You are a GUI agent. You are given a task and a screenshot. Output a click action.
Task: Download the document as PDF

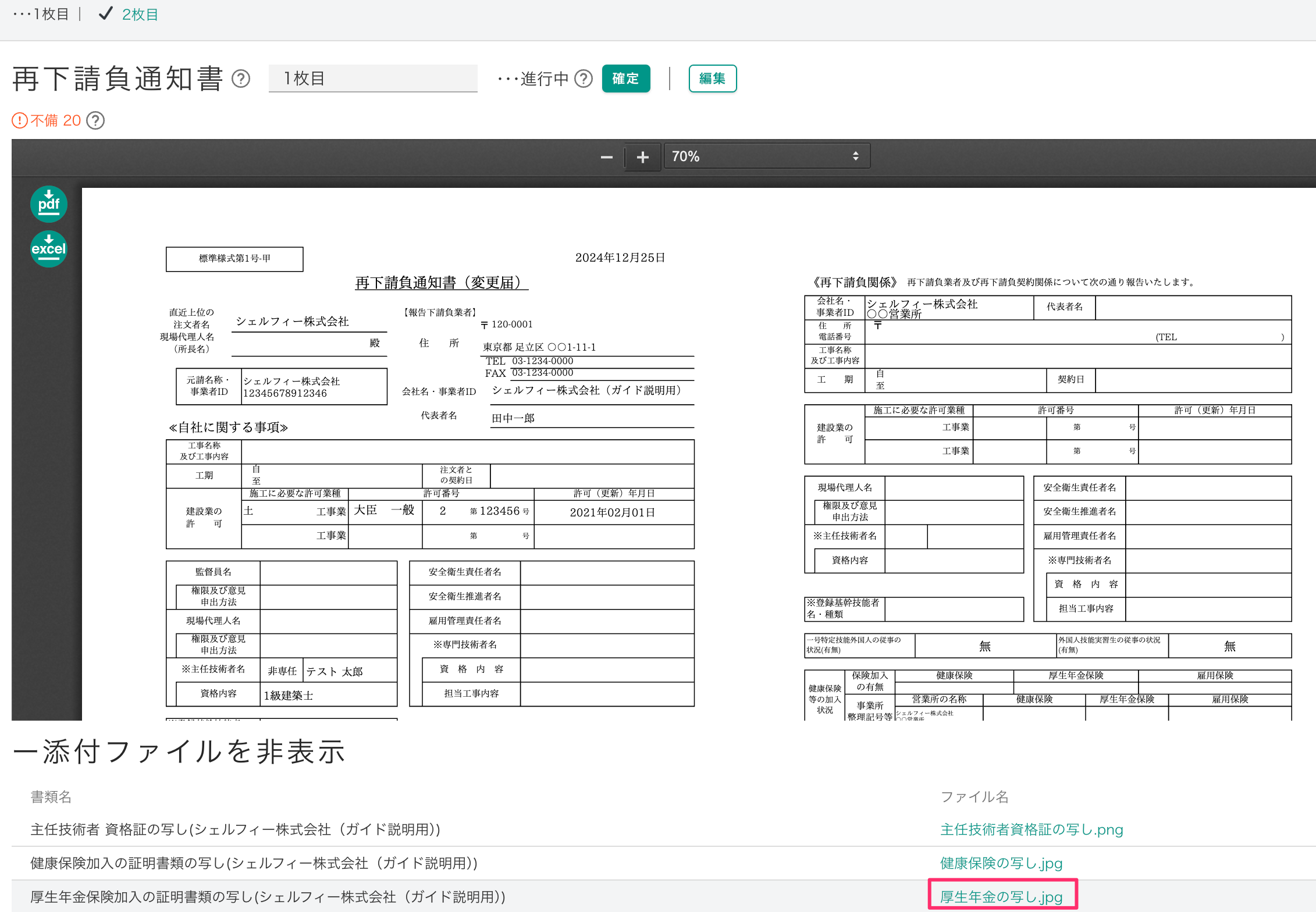[49, 204]
